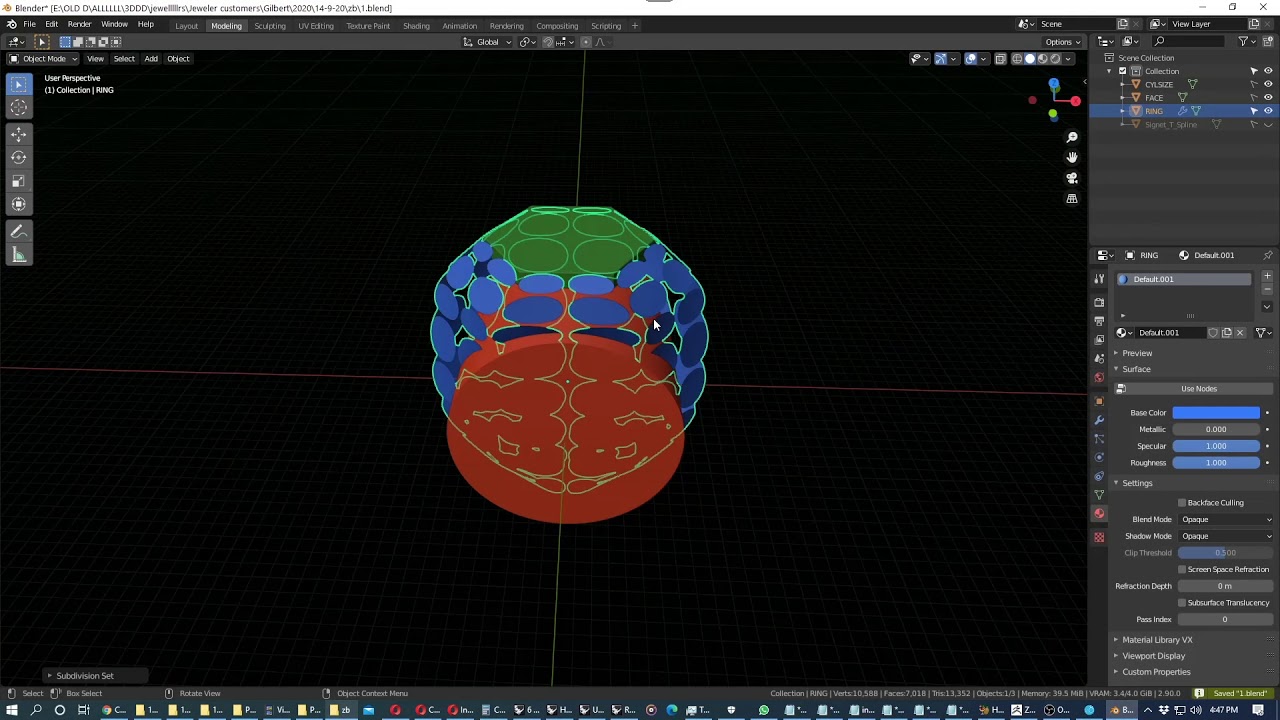Image resolution: width=1280 pixels, height=720 pixels.
Task: Open the Shading workspace tab
Action: tap(416, 25)
